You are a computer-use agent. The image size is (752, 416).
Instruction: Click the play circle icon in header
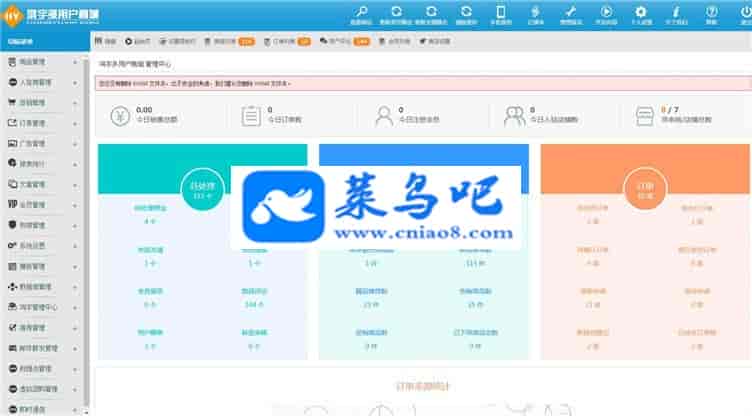(606, 12)
